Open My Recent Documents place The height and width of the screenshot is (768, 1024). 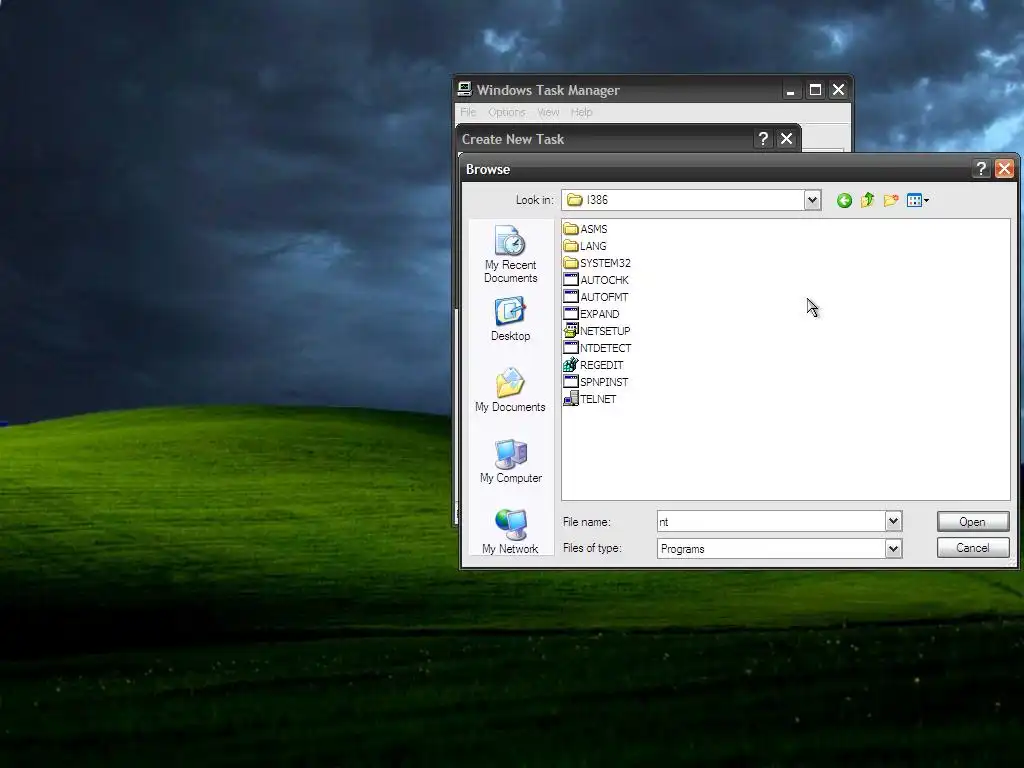coord(510,254)
